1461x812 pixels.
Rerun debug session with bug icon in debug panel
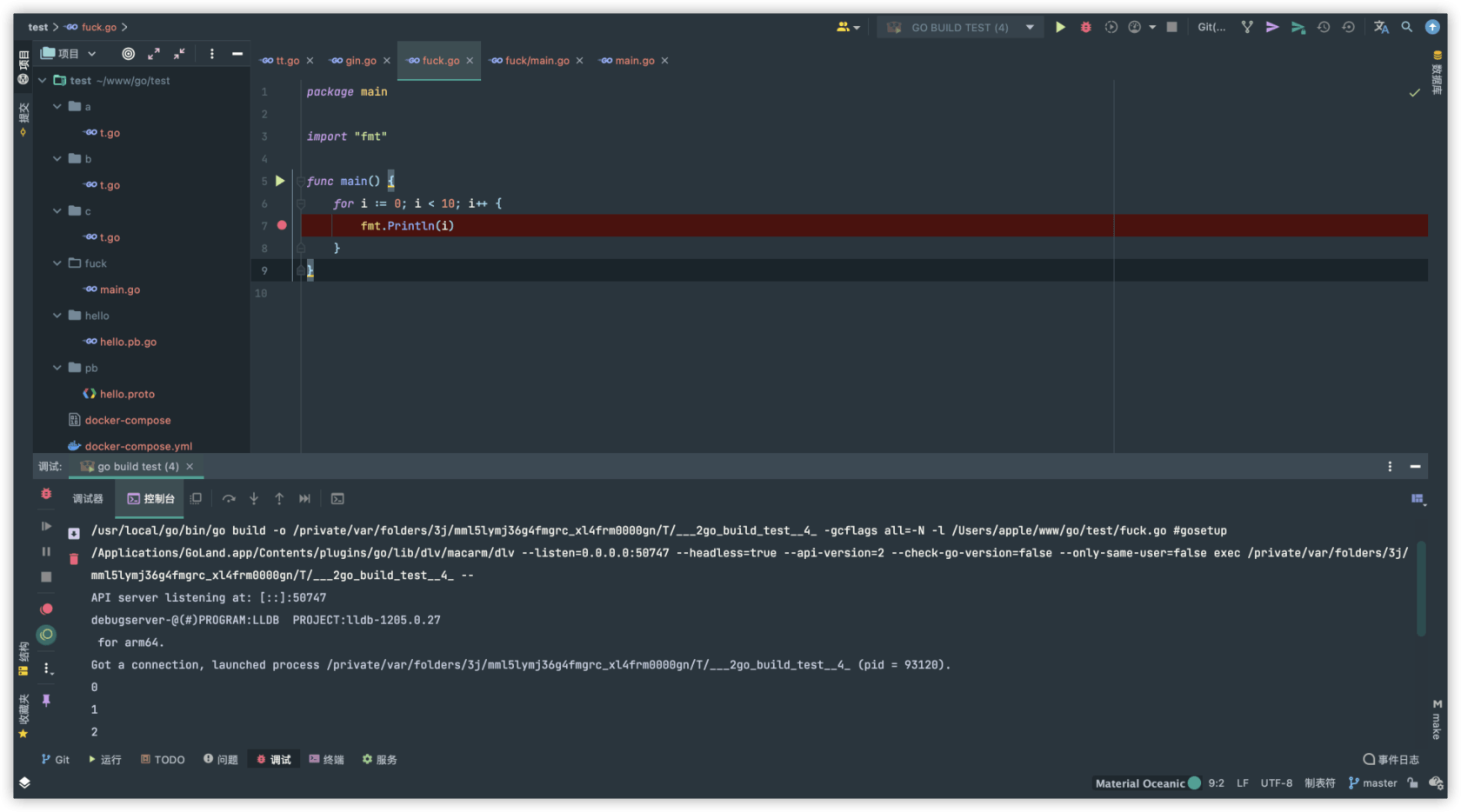46,494
